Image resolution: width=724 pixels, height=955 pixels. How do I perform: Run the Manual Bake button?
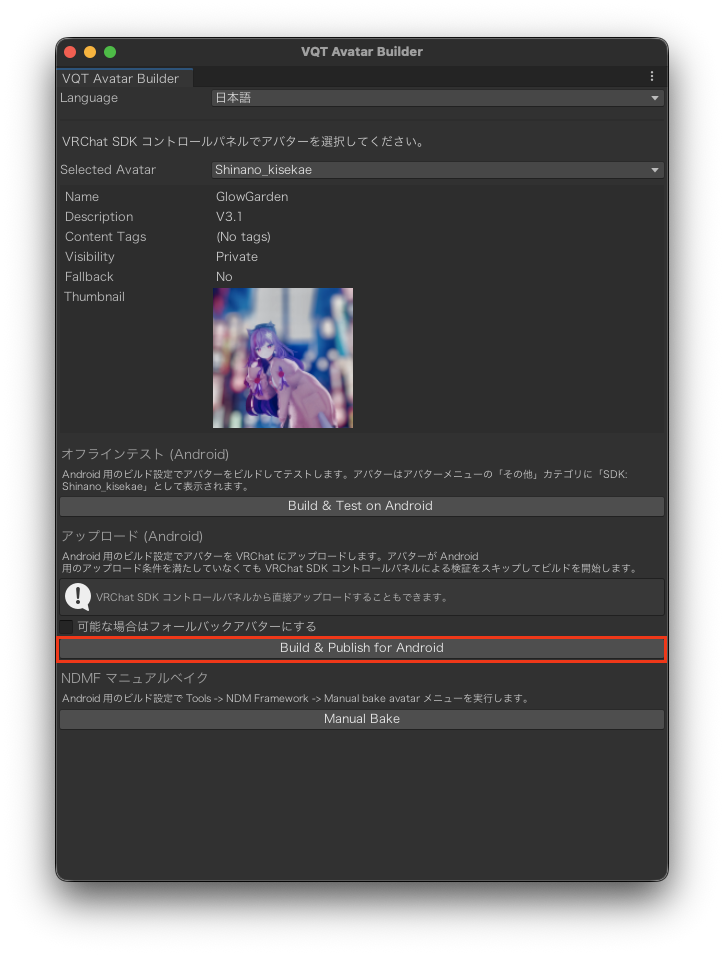(361, 719)
